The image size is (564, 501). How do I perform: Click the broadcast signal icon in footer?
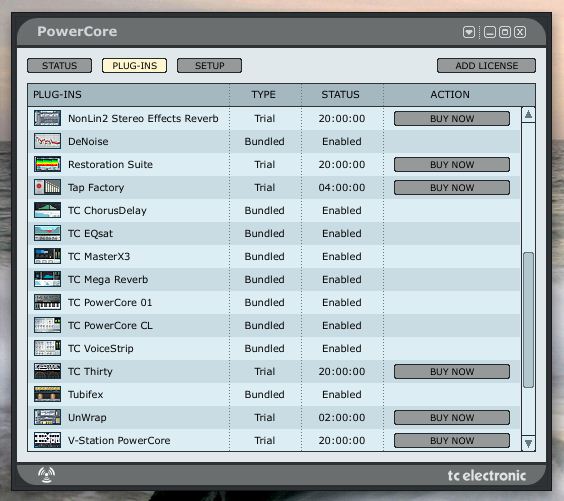[x=47, y=475]
